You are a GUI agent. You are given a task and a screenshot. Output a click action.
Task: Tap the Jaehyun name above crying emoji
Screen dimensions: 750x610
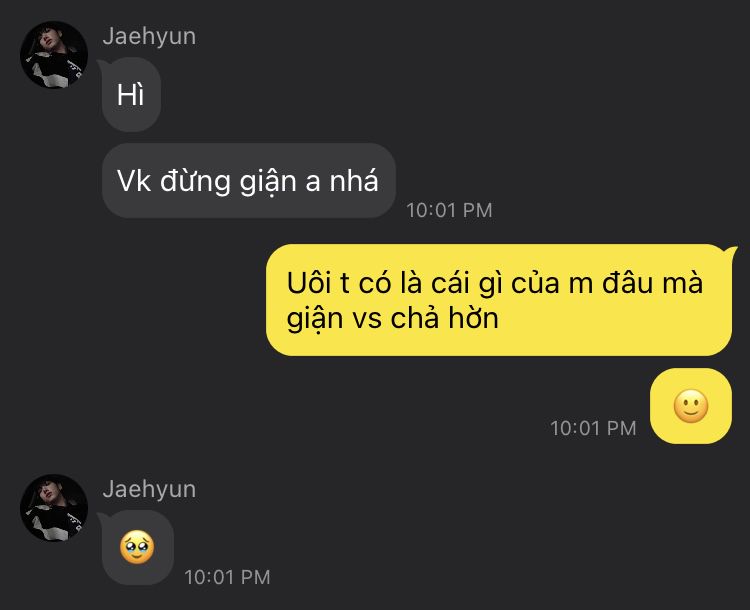pyautogui.click(x=149, y=489)
